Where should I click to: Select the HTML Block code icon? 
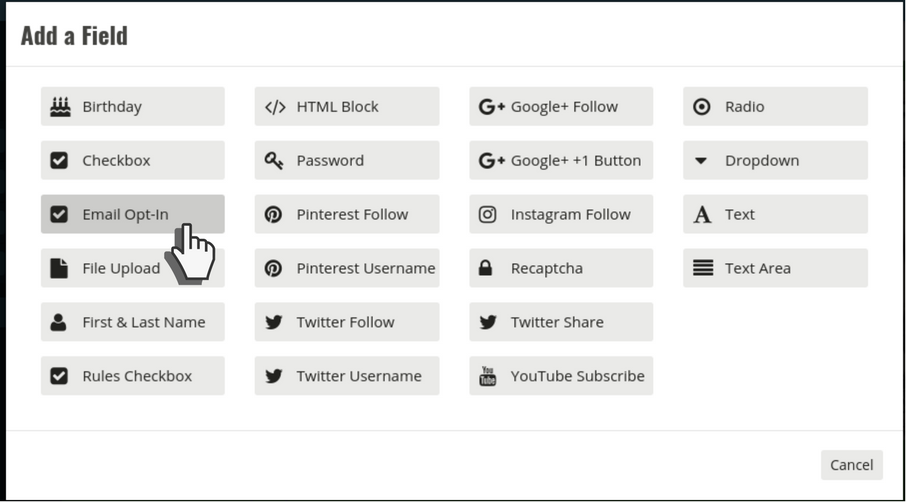click(x=275, y=107)
